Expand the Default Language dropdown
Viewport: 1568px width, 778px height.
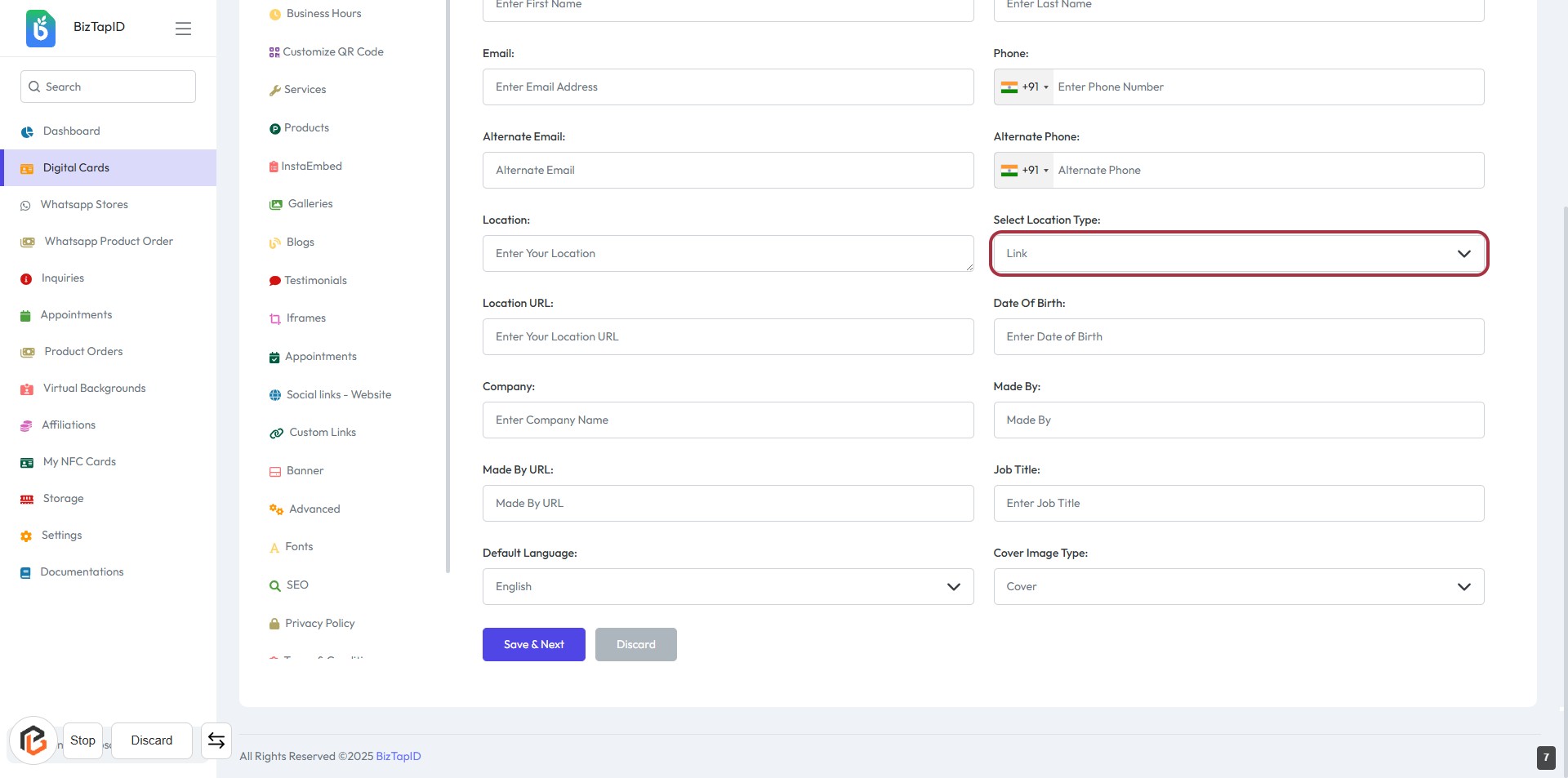tap(728, 587)
